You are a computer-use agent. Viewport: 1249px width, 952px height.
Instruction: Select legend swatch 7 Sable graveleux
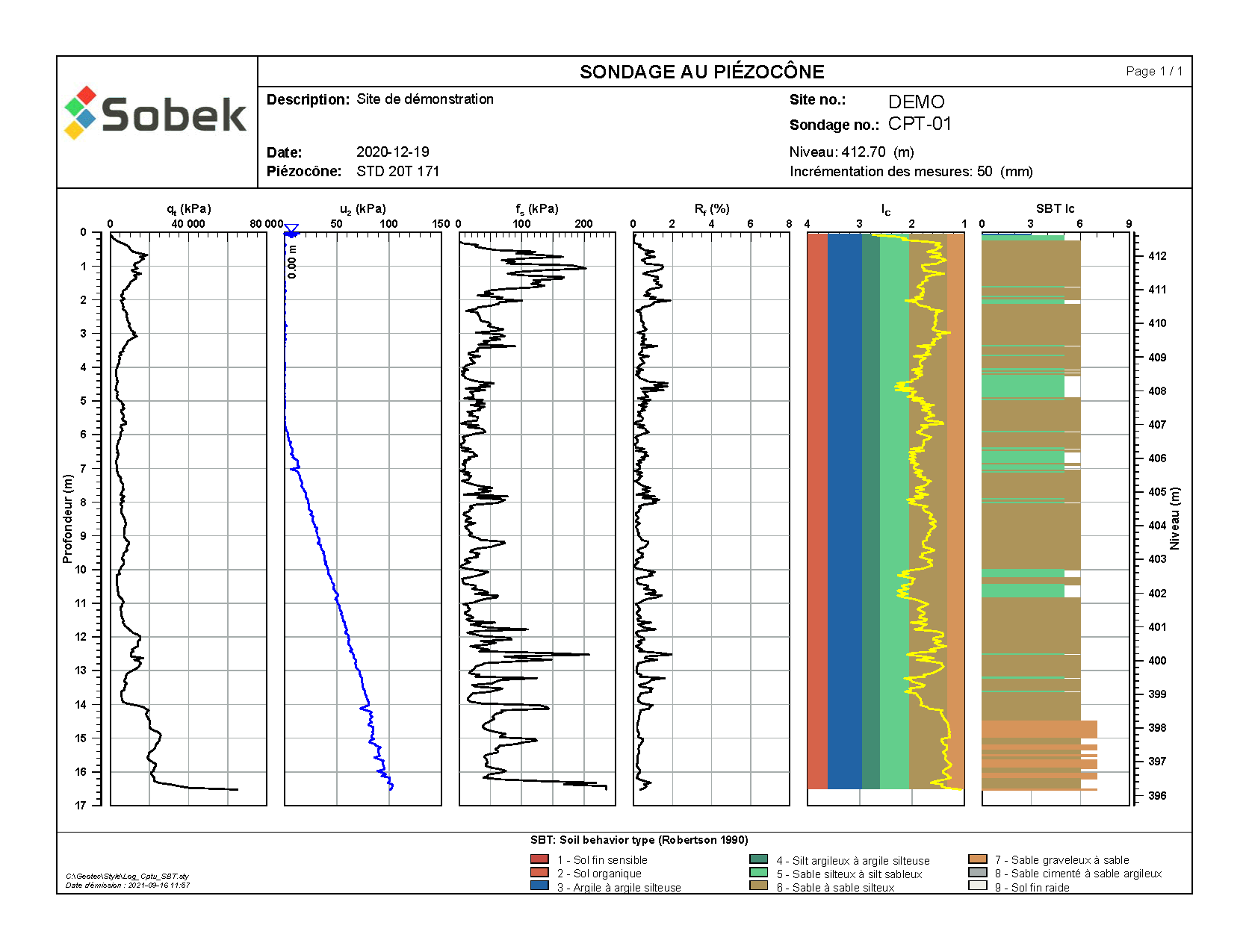point(977,859)
